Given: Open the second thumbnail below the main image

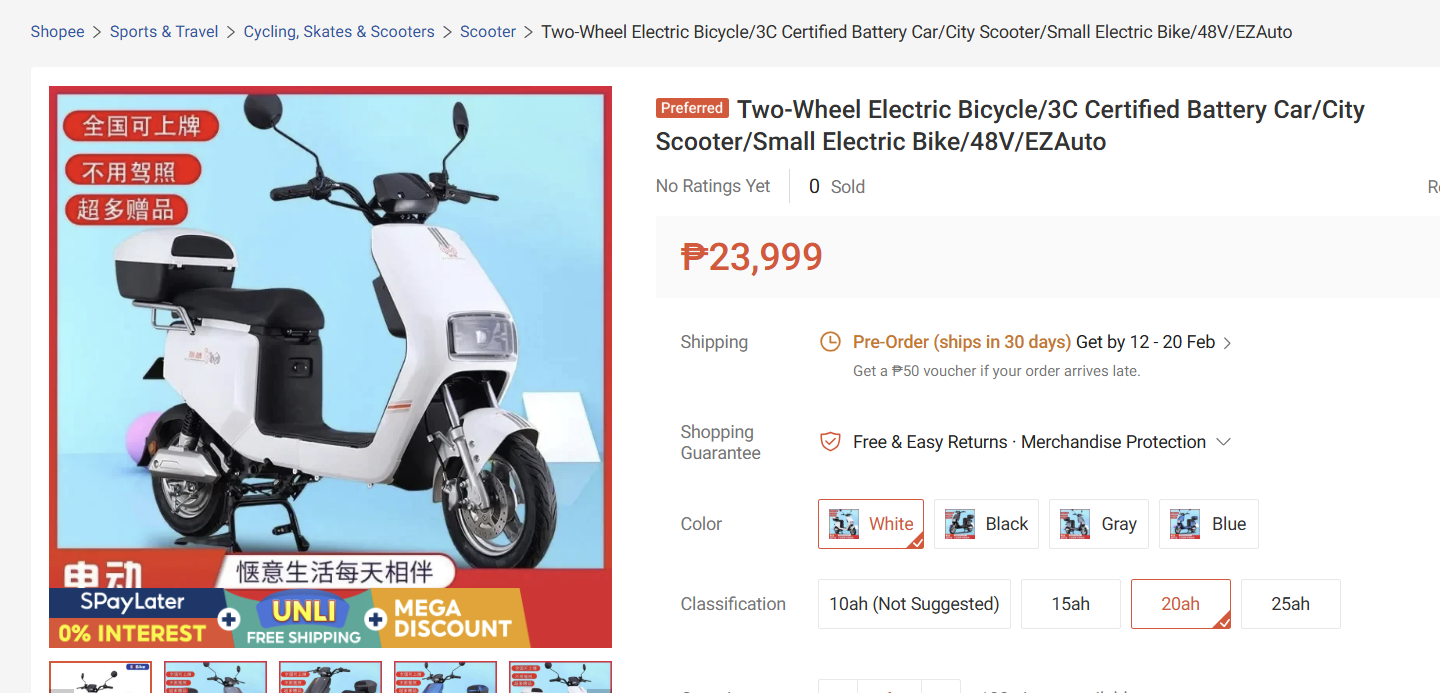Looking at the screenshot, I should pos(215,677).
